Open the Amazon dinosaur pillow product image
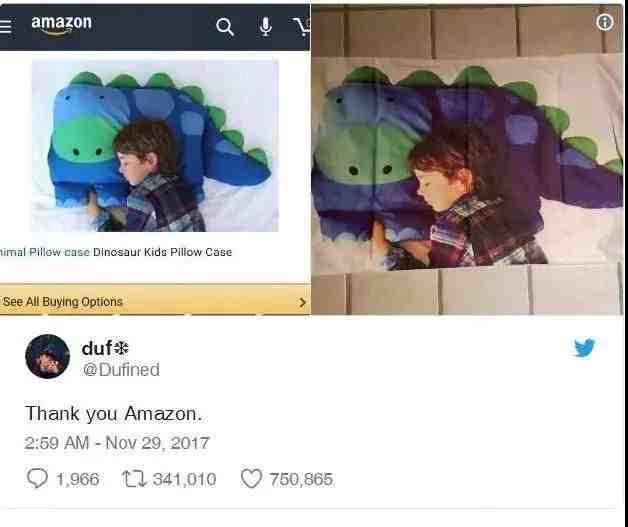The height and width of the screenshot is (527, 628). click(155, 146)
